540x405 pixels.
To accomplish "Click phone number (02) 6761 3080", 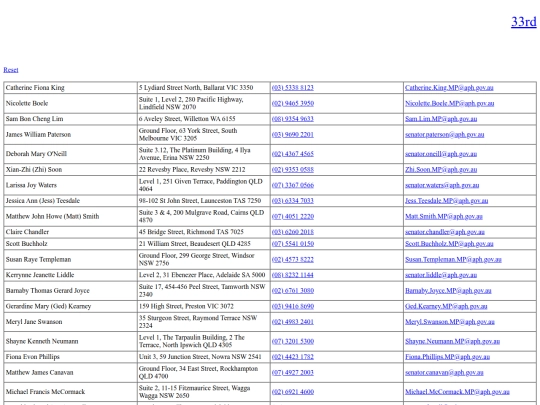I will pos(292,291).
